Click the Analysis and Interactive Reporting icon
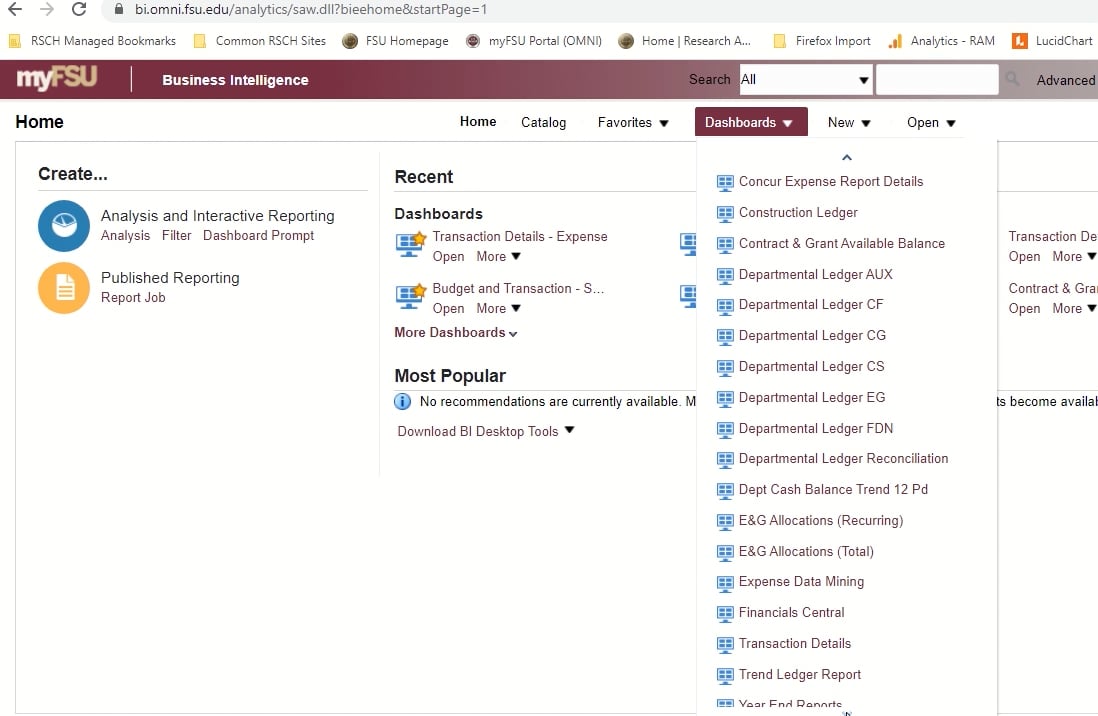Image resolution: width=1098 pixels, height=716 pixels. pyautogui.click(x=64, y=225)
